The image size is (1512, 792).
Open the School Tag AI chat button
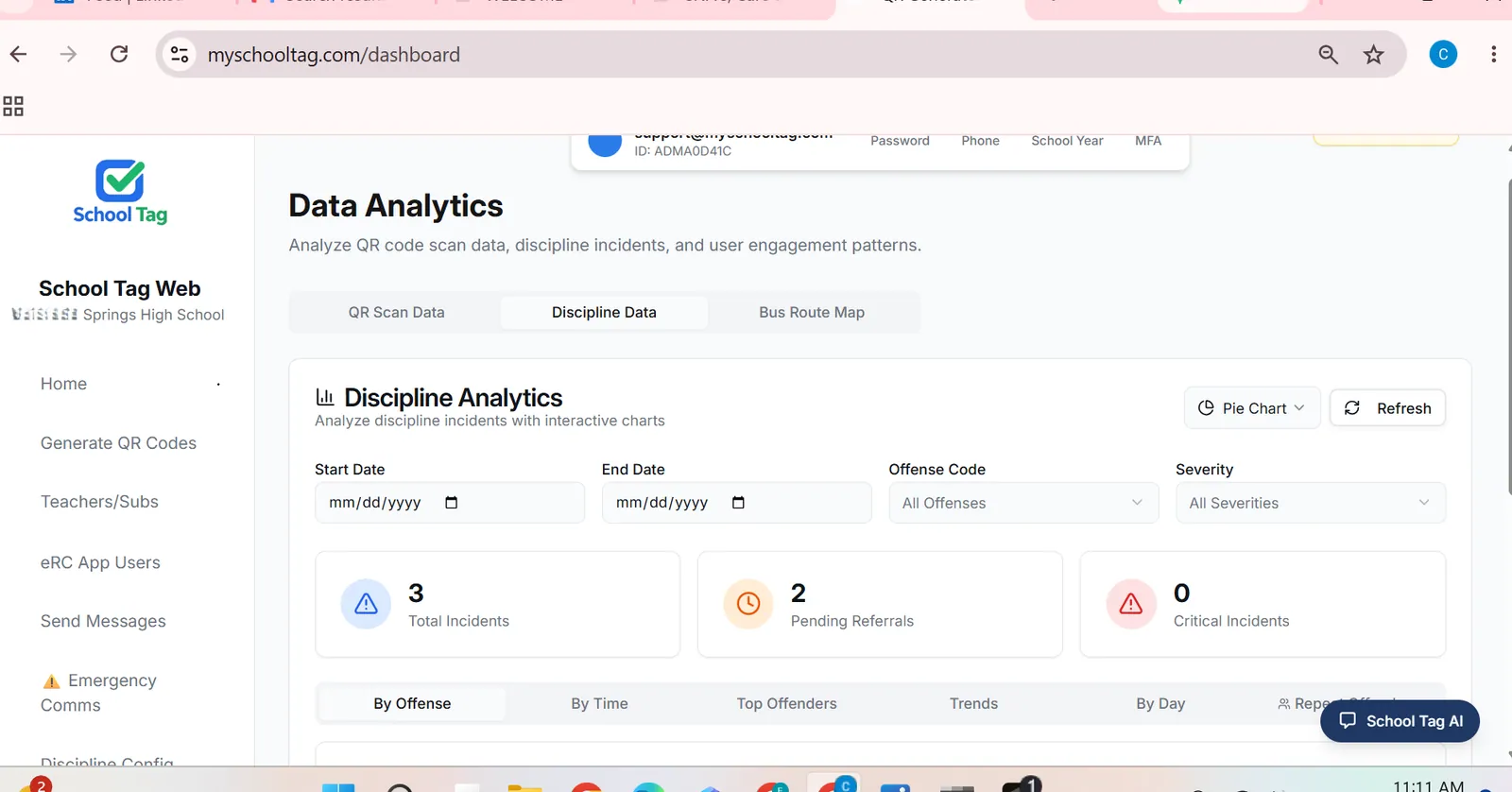pyautogui.click(x=1400, y=721)
